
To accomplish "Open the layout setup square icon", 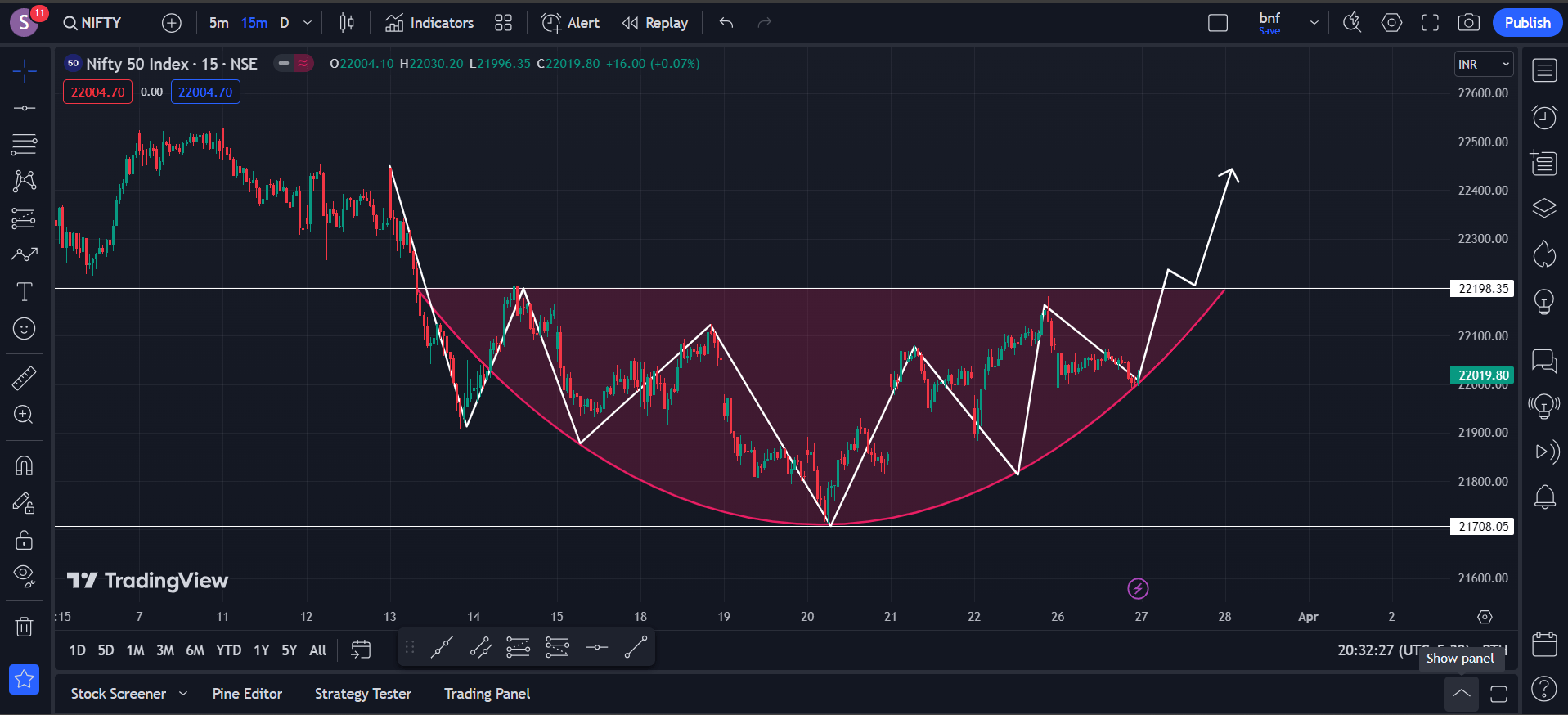I will click(x=1218, y=23).
